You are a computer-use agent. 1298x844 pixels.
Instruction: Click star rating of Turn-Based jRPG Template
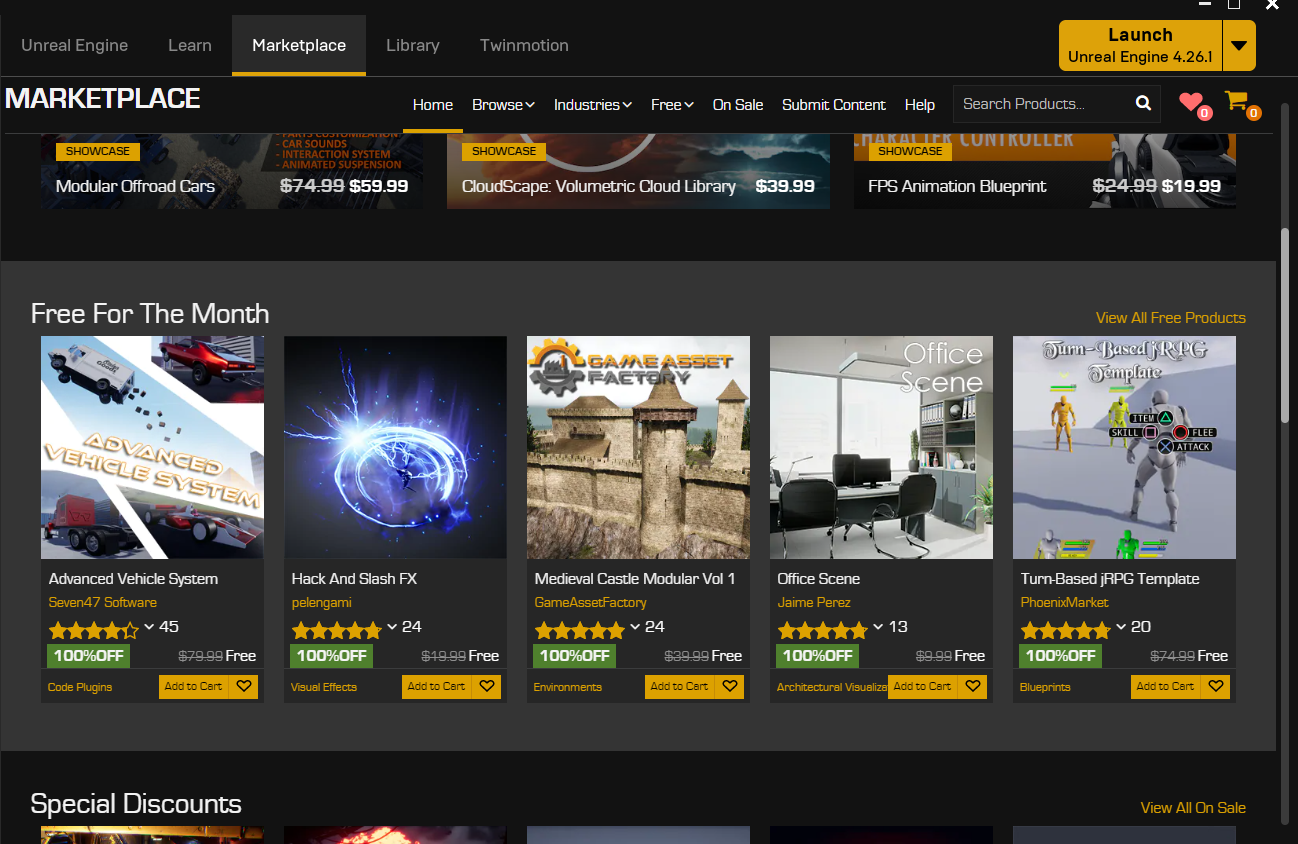(x=1065, y=630)
